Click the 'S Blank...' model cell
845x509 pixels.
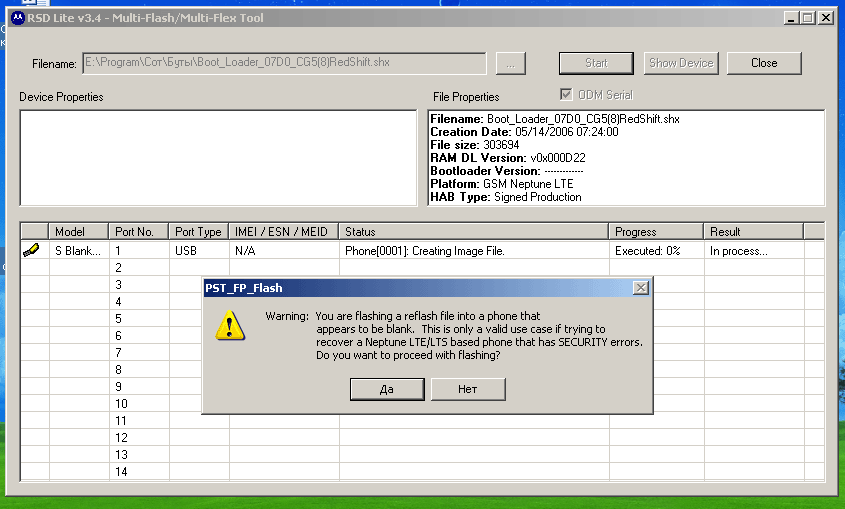79,250
